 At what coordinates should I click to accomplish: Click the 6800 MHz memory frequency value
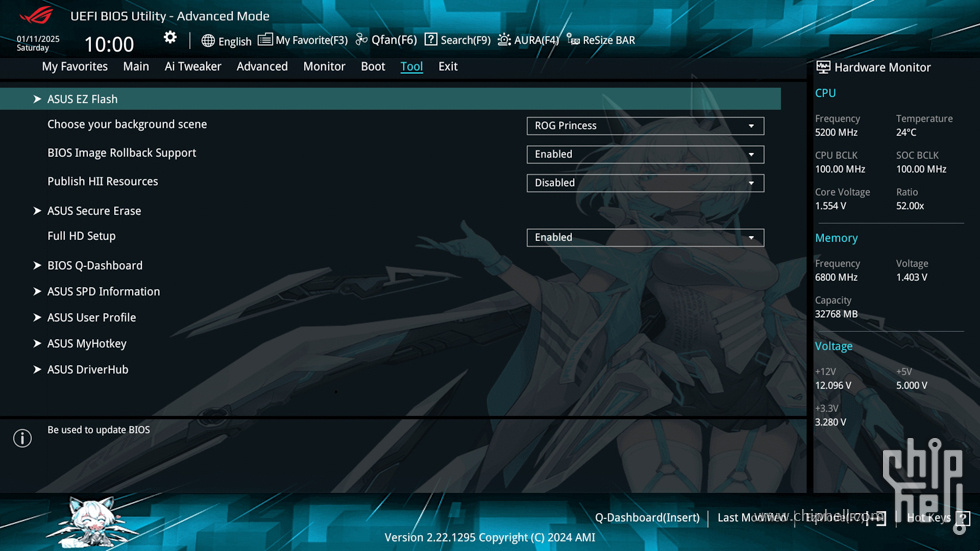tap(836, 277)
